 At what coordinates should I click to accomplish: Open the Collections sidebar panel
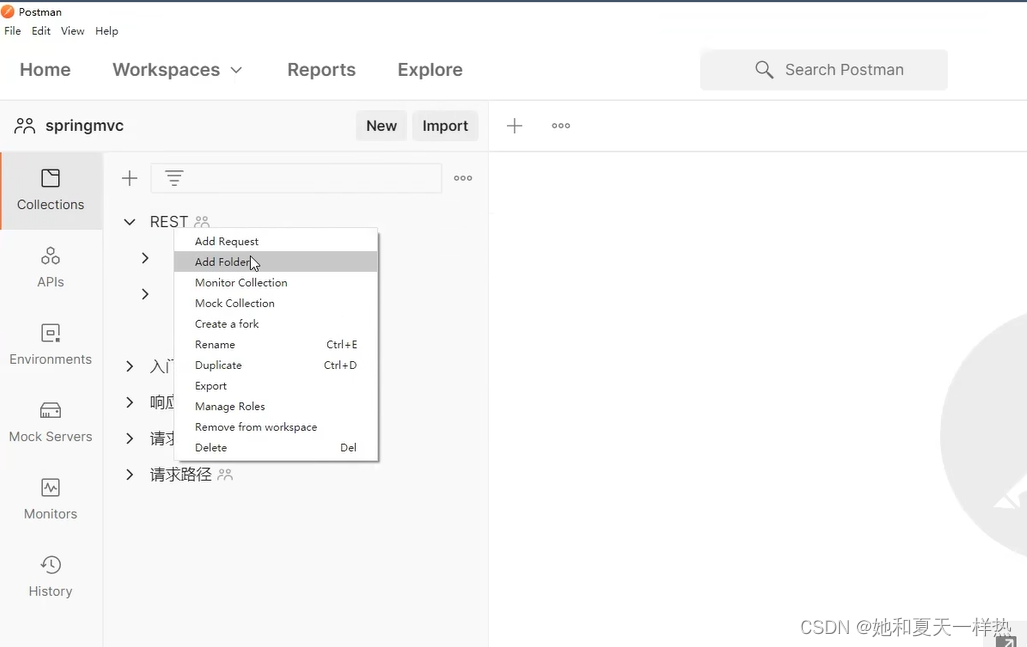(51, 191)
